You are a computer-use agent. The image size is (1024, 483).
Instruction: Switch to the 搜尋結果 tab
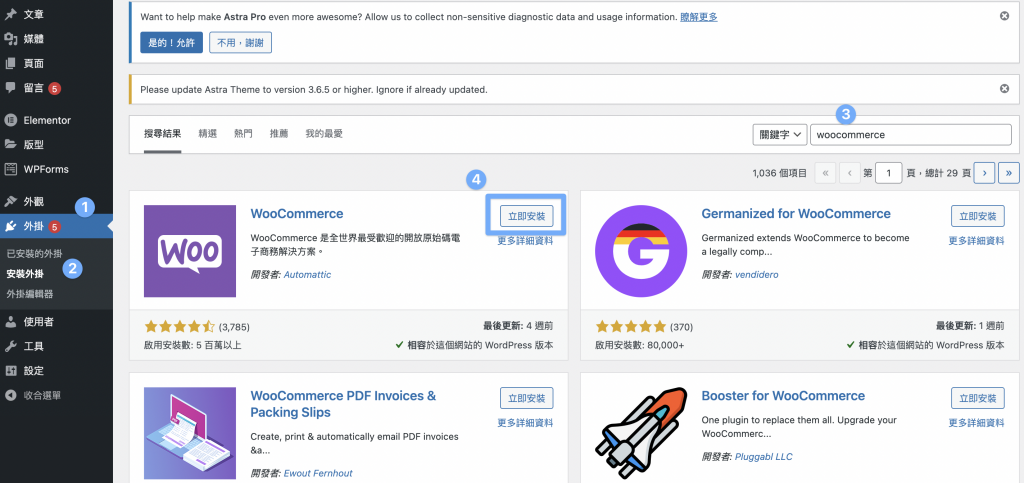[163, 134]
